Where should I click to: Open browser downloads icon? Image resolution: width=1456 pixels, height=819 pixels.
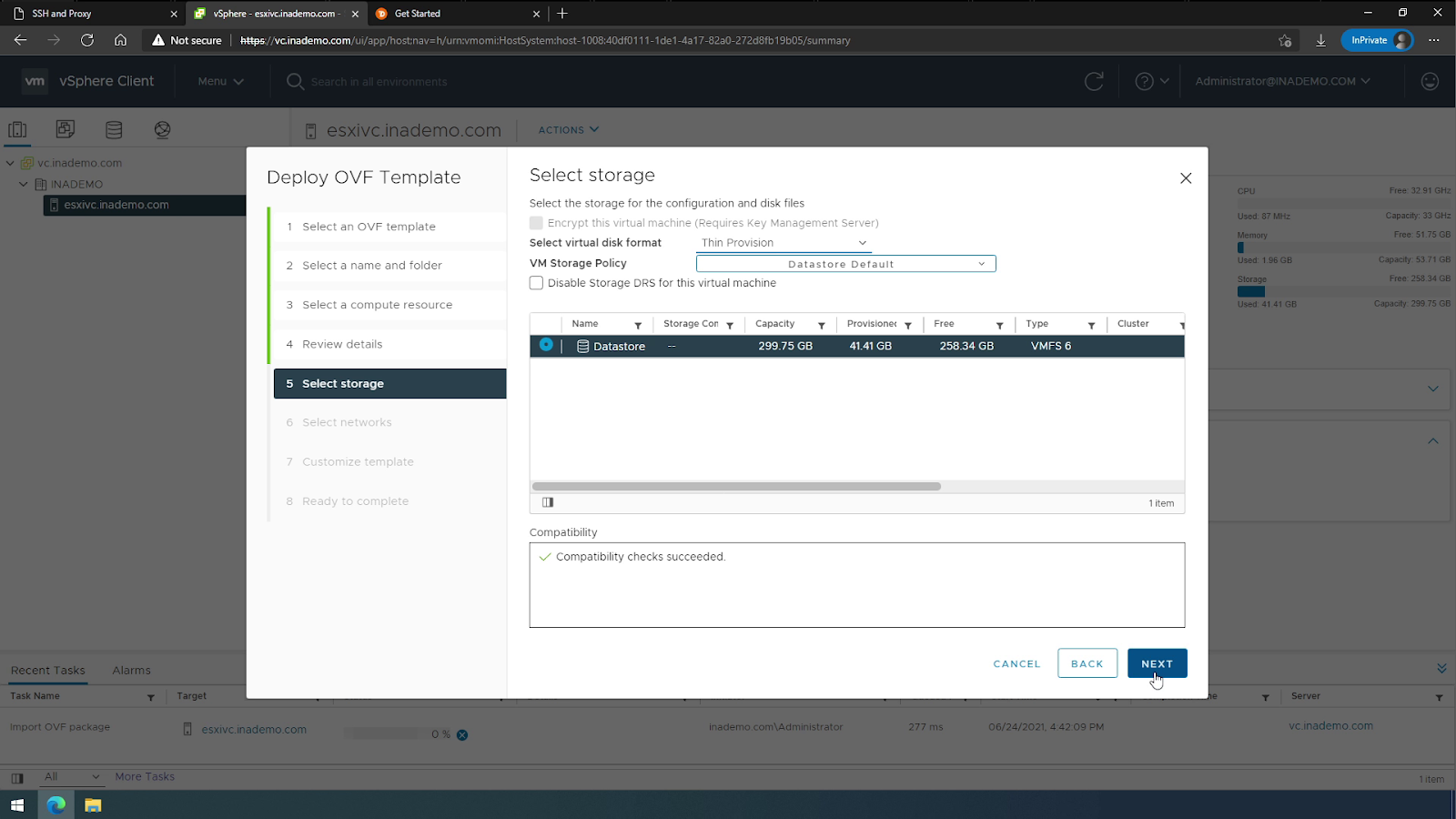pyautogui.click(x=1320, y=40)
